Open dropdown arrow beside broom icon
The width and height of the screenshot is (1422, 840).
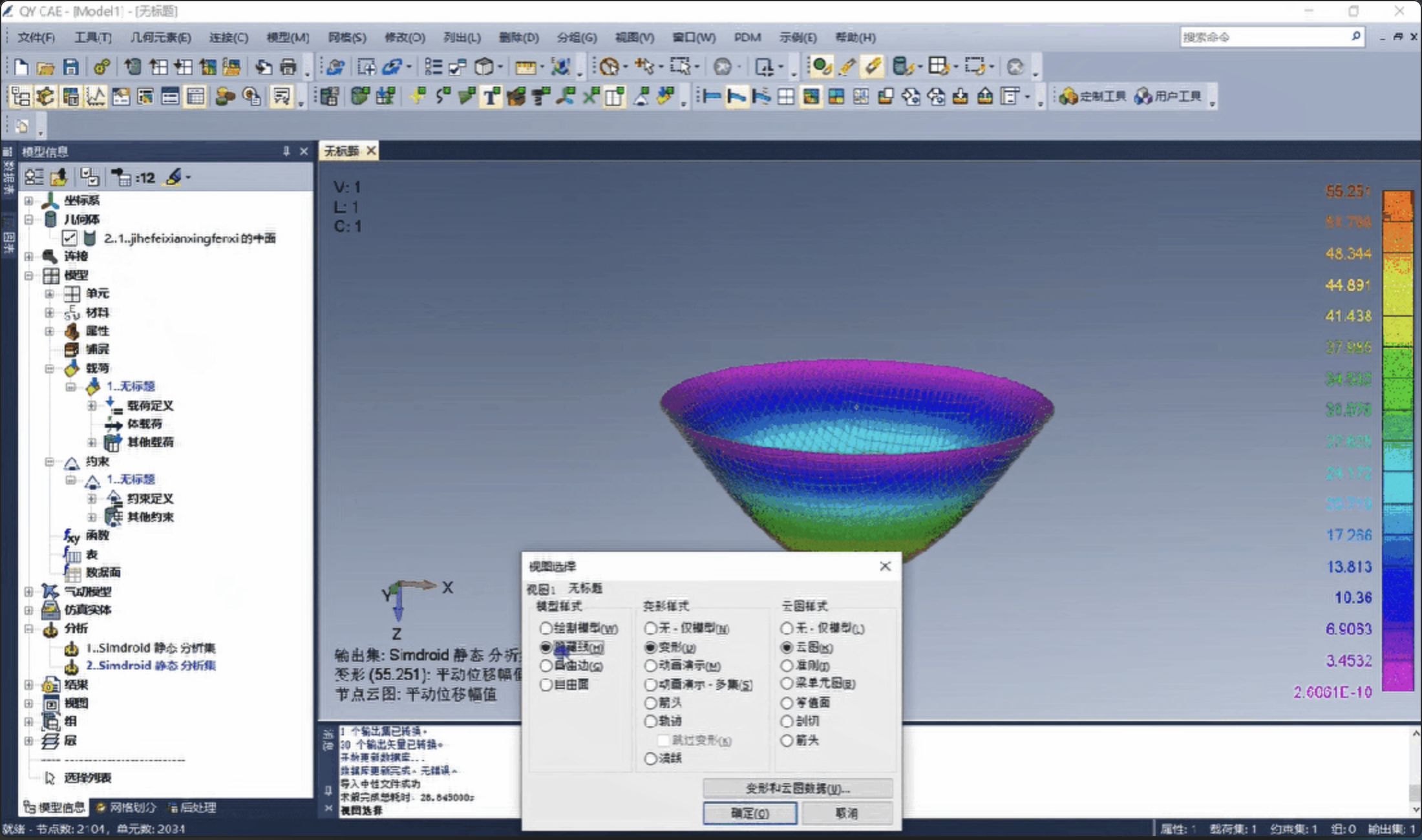click(x=188, y=177)
